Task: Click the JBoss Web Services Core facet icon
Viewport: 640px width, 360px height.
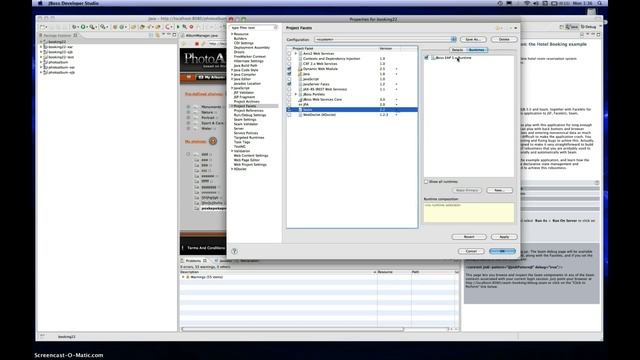Action: [300, 100]
